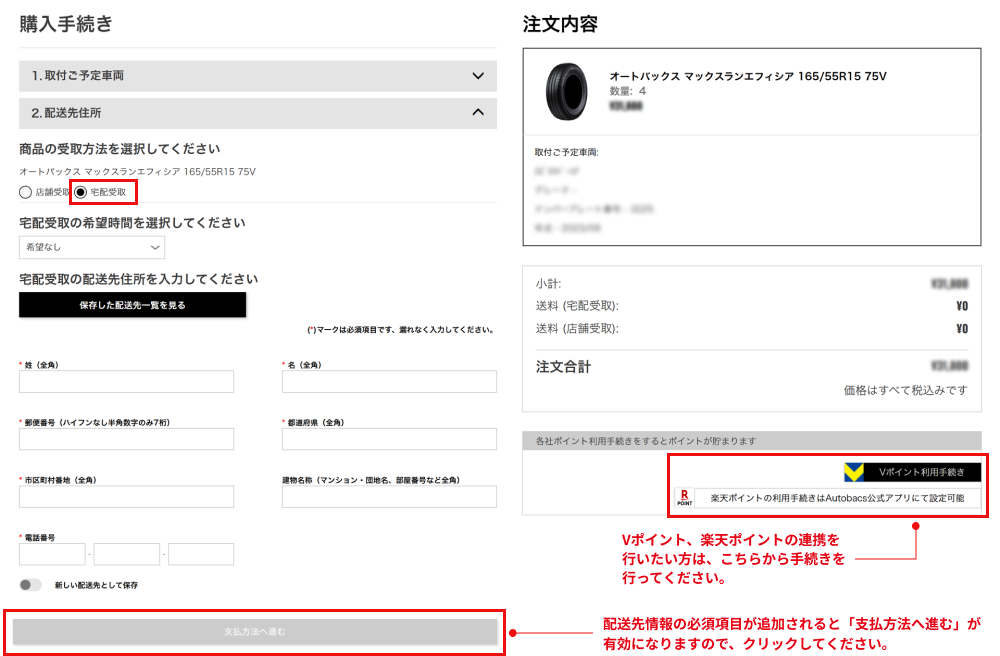Select the 店舗受取 radio button

[x=26, y=192]
